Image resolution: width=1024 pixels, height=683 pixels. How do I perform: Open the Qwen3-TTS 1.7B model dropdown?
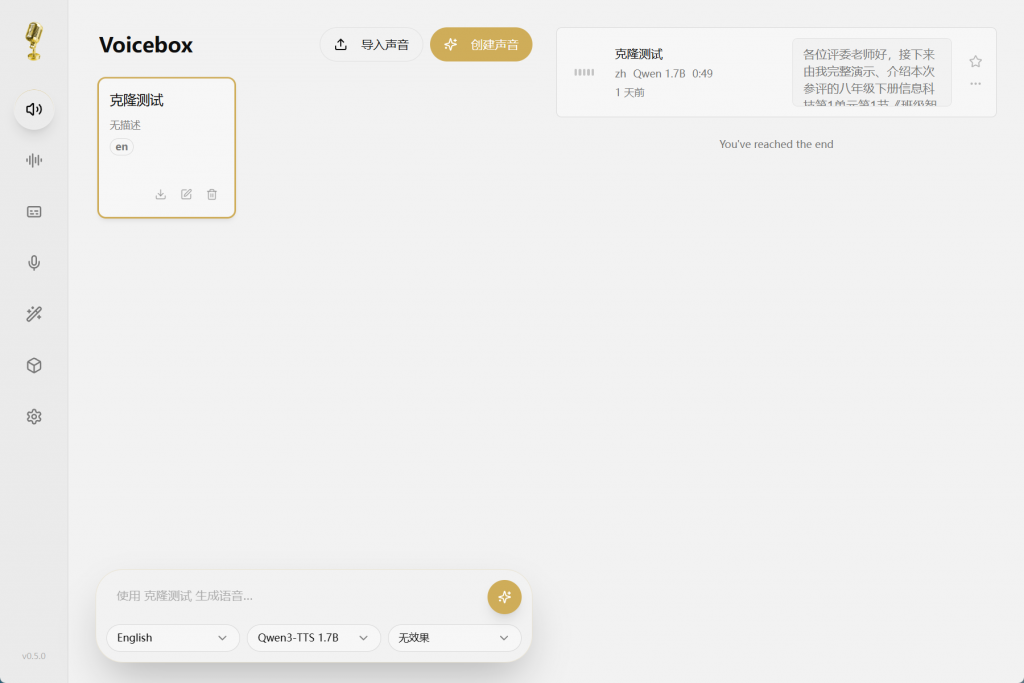[313, 638]
